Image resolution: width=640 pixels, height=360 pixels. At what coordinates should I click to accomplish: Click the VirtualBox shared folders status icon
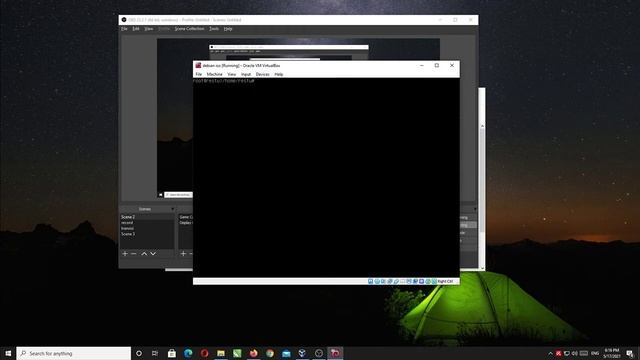(402, 281)
